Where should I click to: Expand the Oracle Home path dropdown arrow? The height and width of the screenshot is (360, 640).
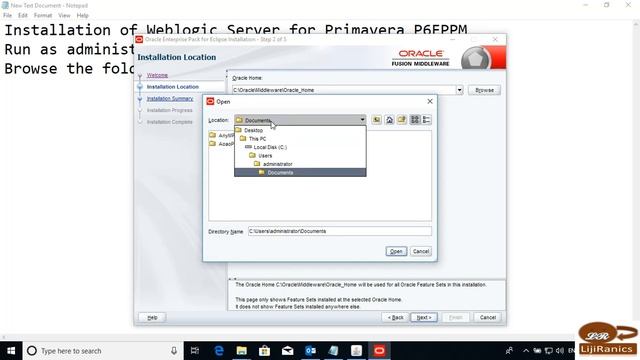point(460,90)
